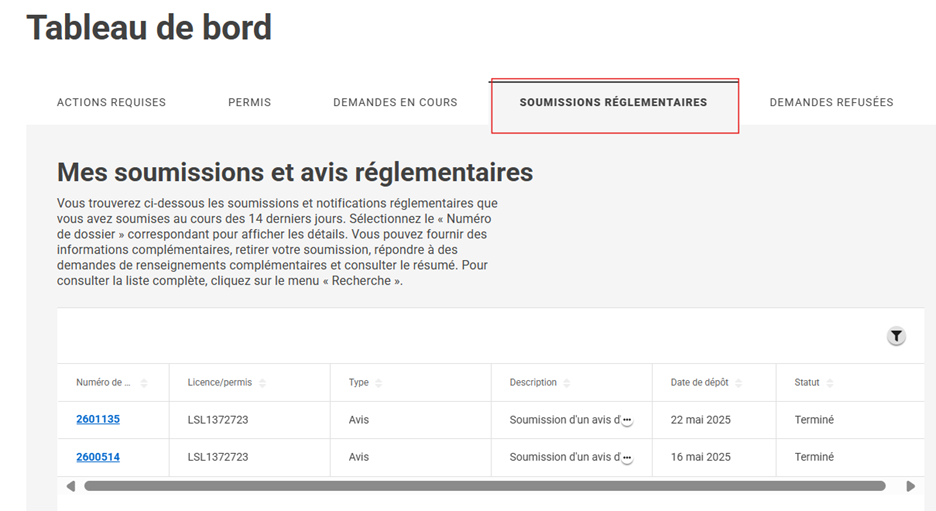The height and width of the screenshot is (511, 936).
Task: Sort by Date de dépôt arrows
Action: [x=738, y=383]
